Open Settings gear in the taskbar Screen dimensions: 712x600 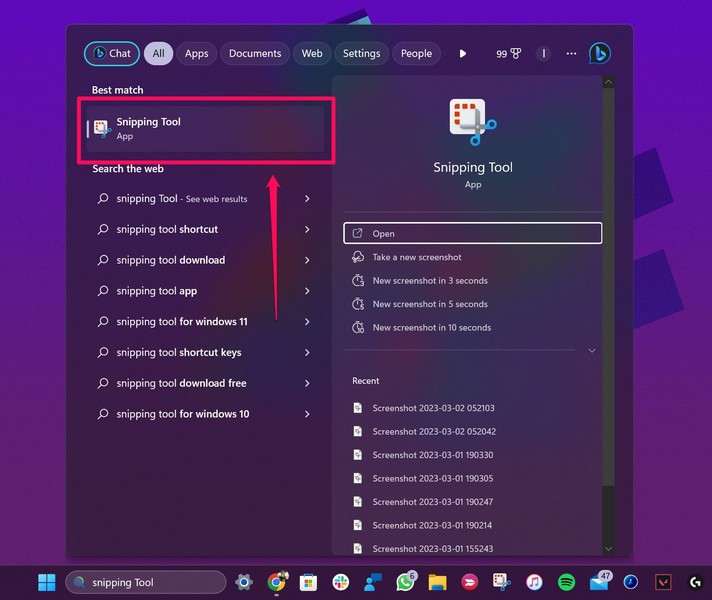(x=244, y=582)
